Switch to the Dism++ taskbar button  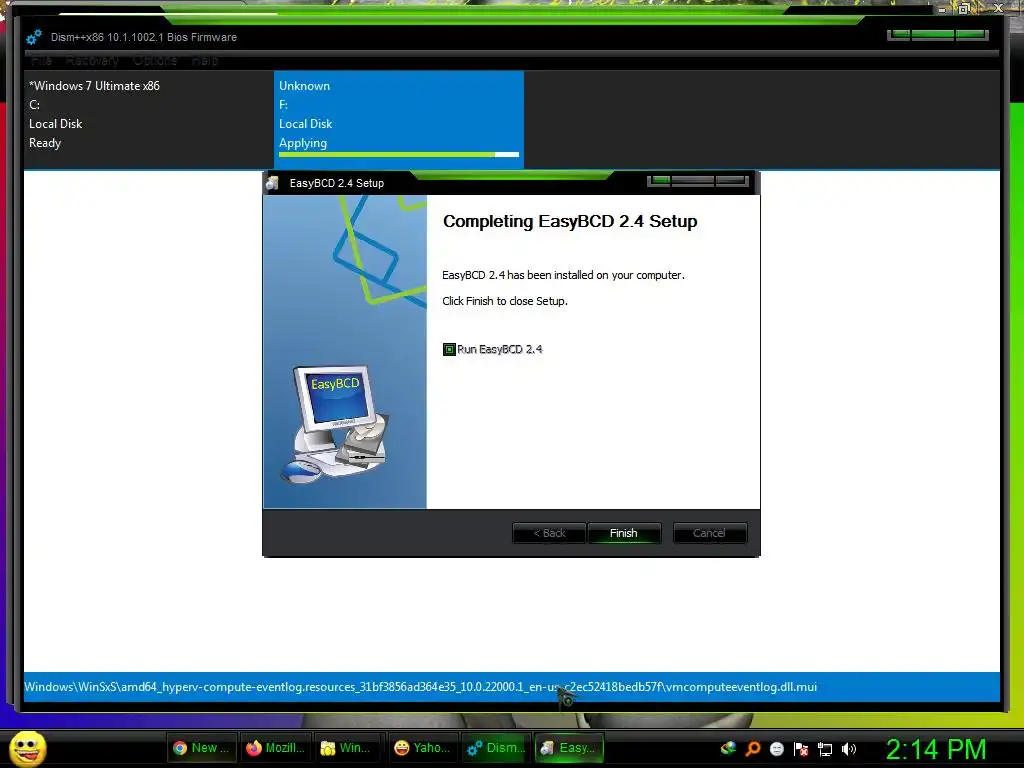[496, 748]
